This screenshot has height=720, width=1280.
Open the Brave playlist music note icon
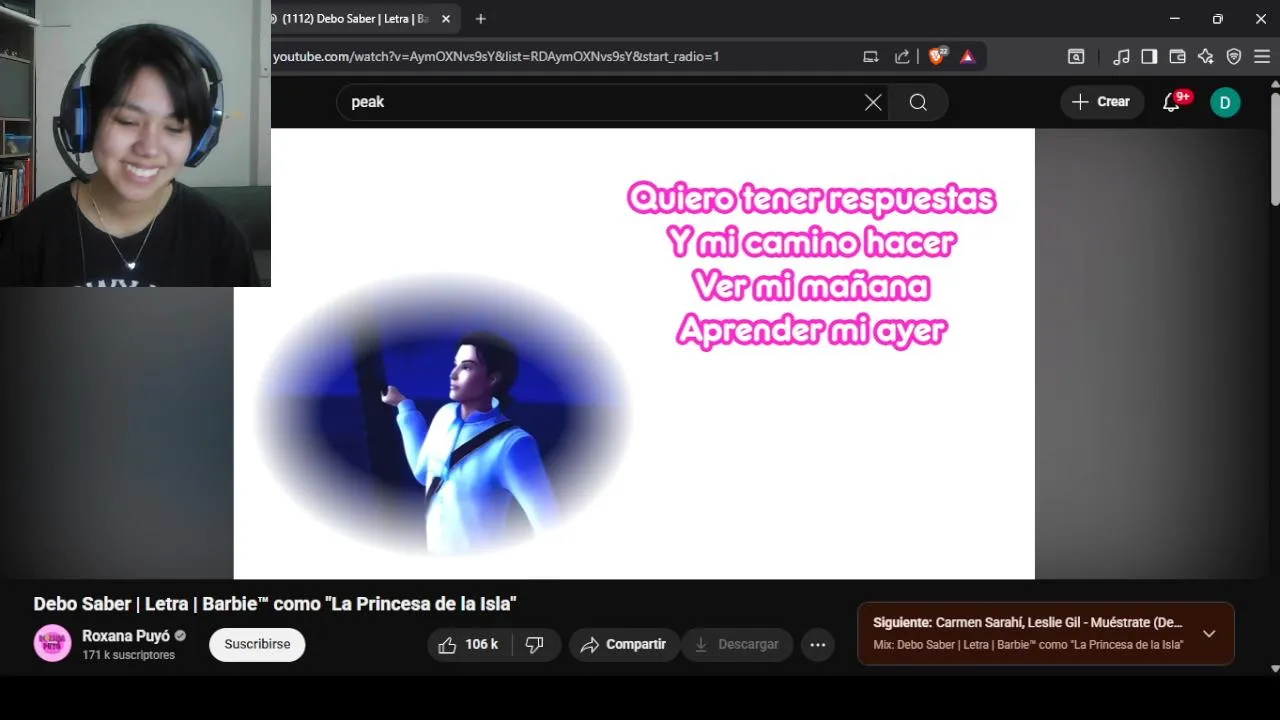coord(1121,57)
